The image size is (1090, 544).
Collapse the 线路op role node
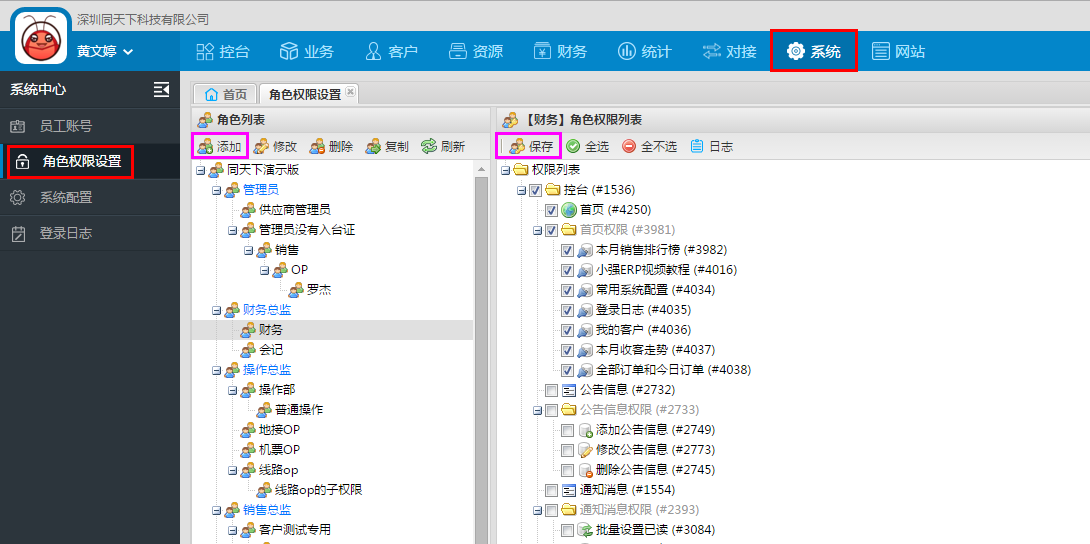(x=232, y=470)
